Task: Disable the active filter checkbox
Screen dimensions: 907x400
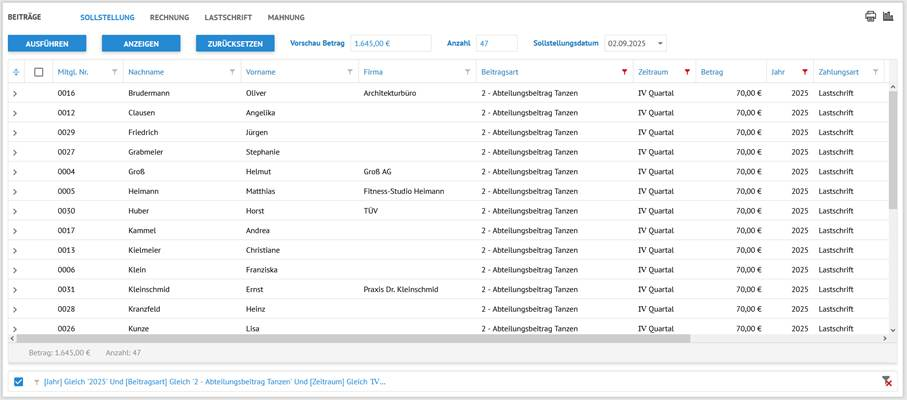Action: (19, 381)
